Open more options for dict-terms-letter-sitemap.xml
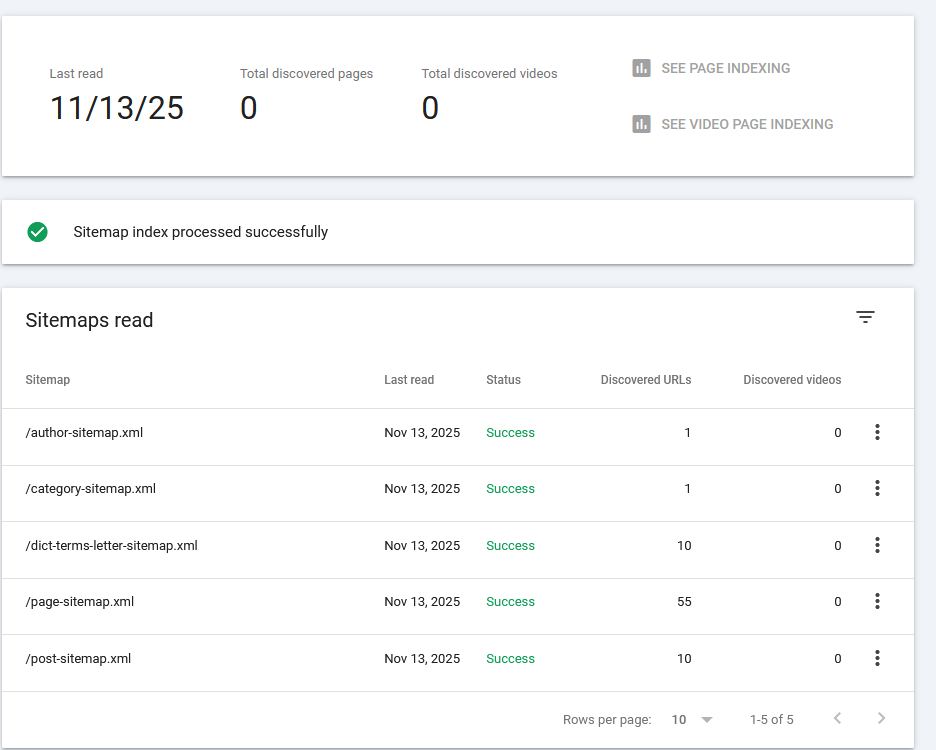Image resolution: width=936 pixels, height=750 pixels. (877, 545)
